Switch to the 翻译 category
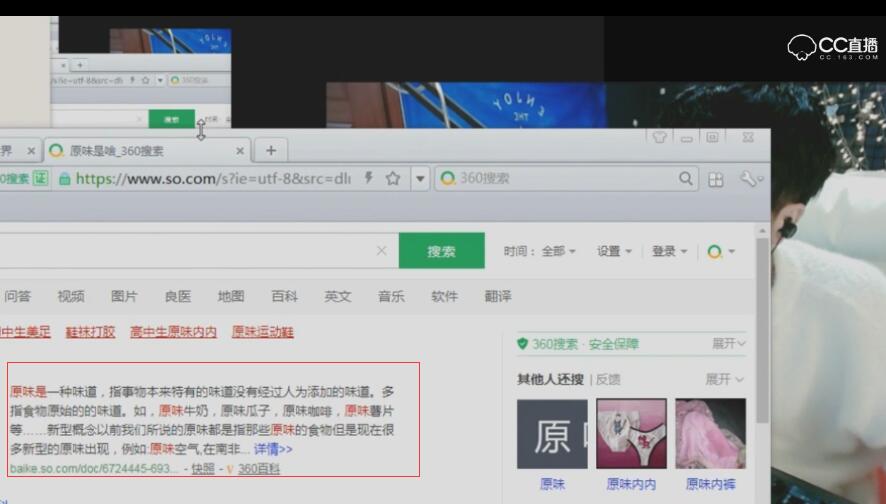The image size is (886, 504). coord(498,296)
